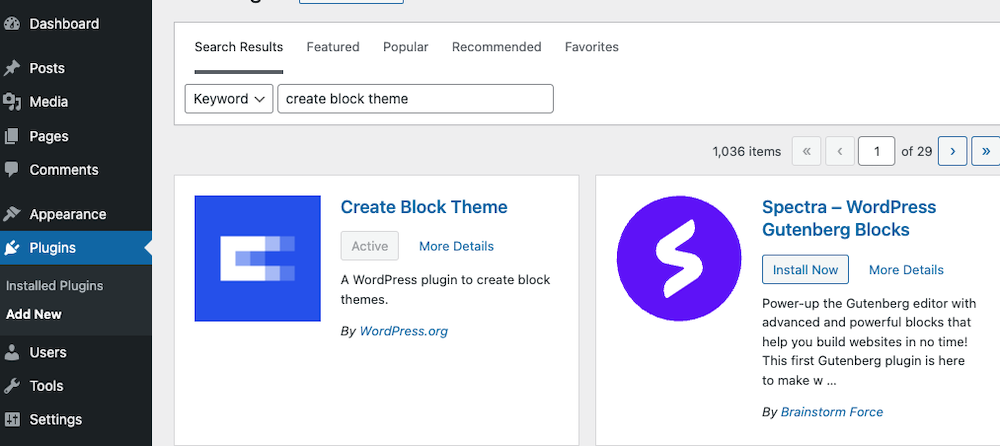The image size is (1000, 446).
Task: Click the Media icon in sidebar
Action: 11,102
